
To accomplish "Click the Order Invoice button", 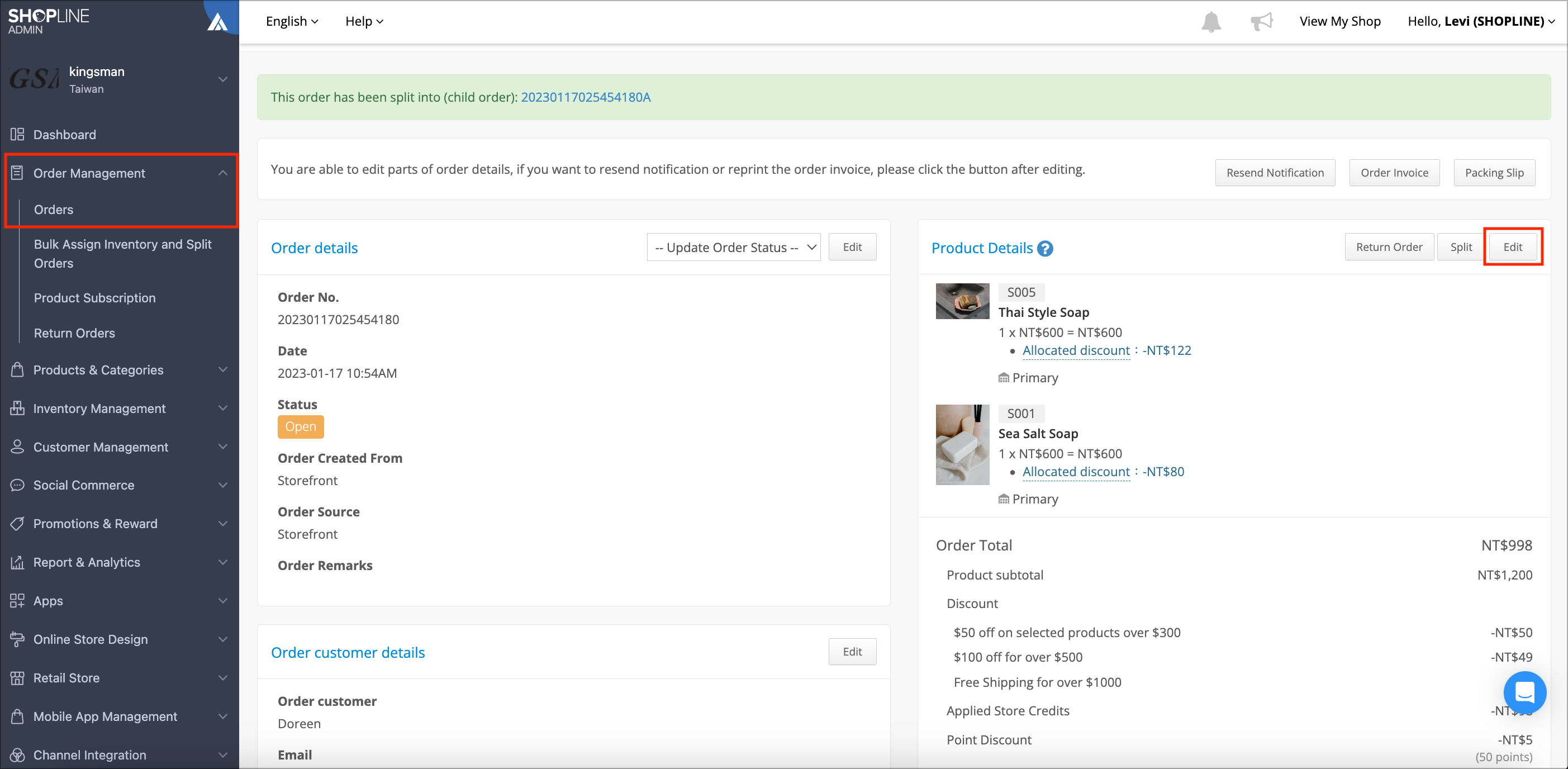I will pos(1394,173).
